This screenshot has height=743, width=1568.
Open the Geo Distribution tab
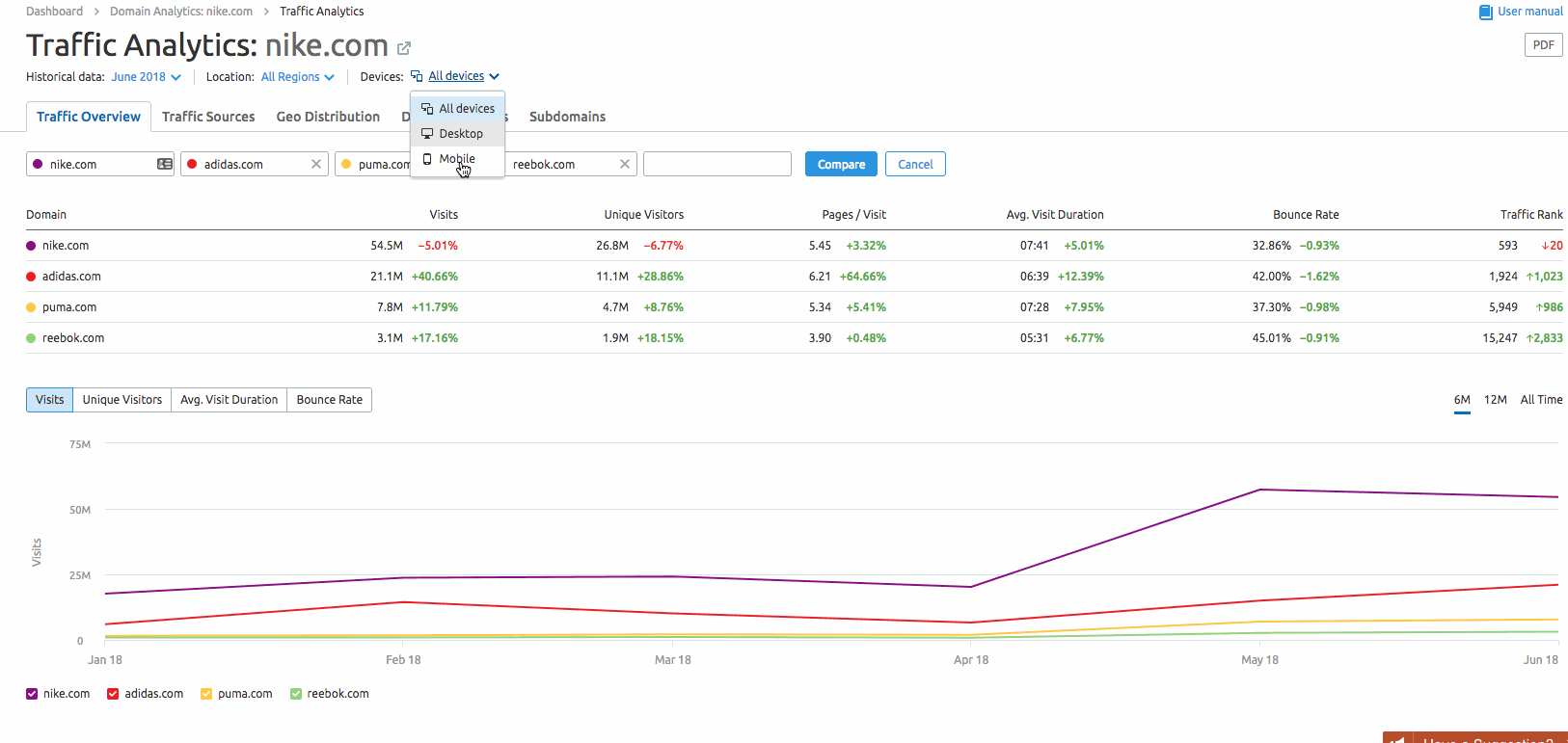click(x=328, y=117)
